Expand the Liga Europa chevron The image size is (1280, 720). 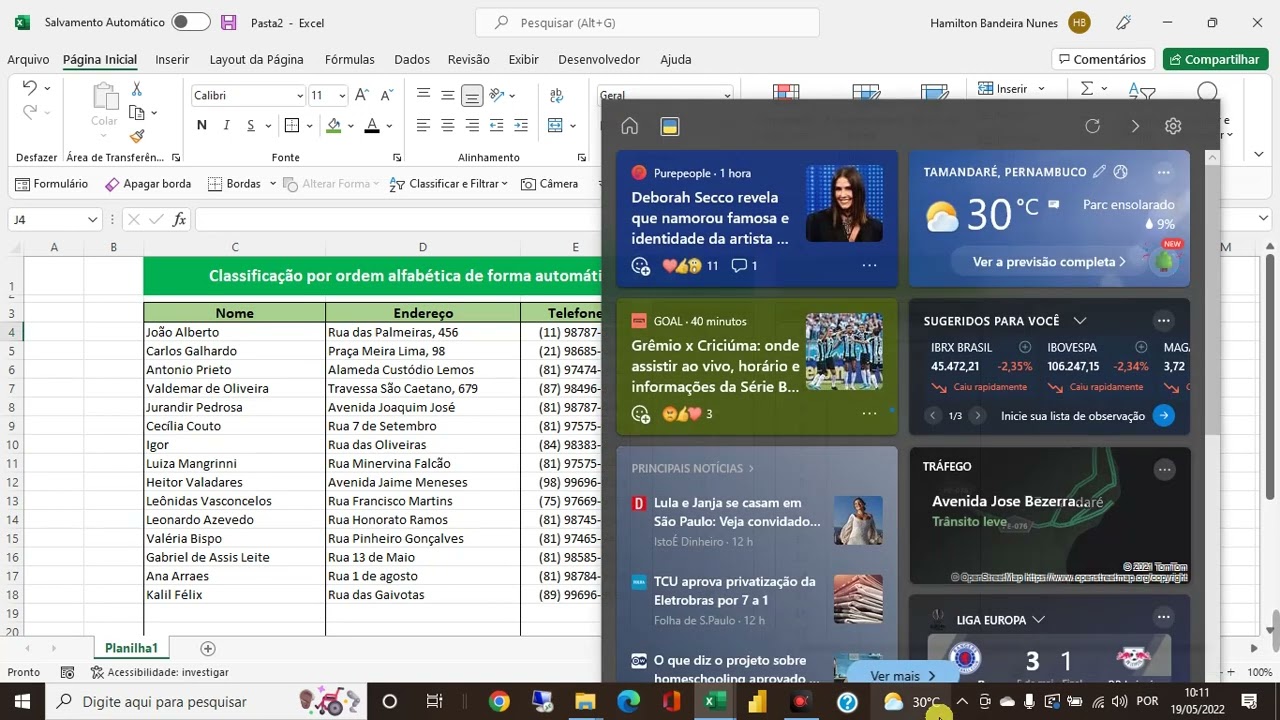click(x=1038, y=620)
